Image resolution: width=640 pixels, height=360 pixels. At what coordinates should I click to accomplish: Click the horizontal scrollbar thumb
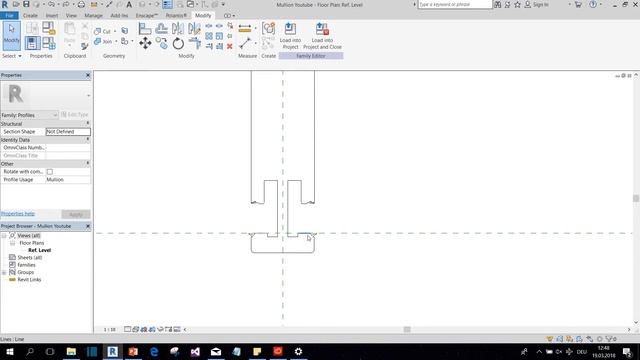pyautogui.click(x=407, y=329)
